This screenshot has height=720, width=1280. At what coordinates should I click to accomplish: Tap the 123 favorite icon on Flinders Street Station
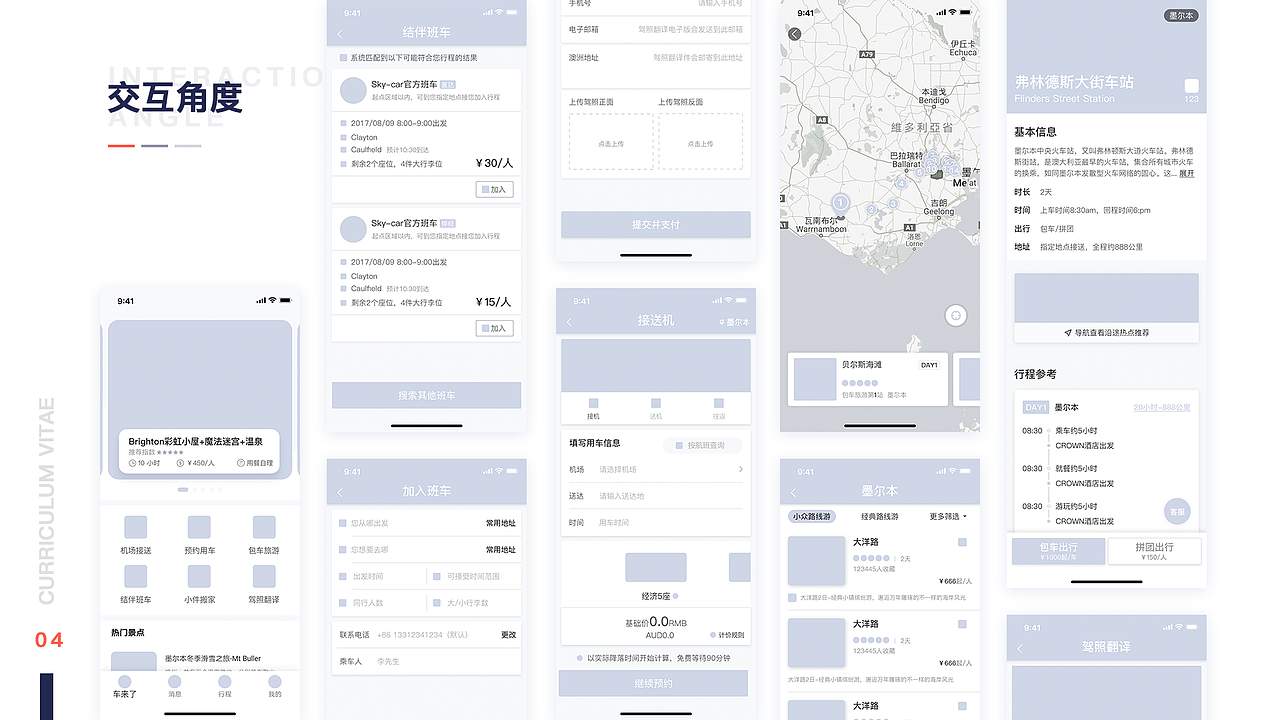1191,87
